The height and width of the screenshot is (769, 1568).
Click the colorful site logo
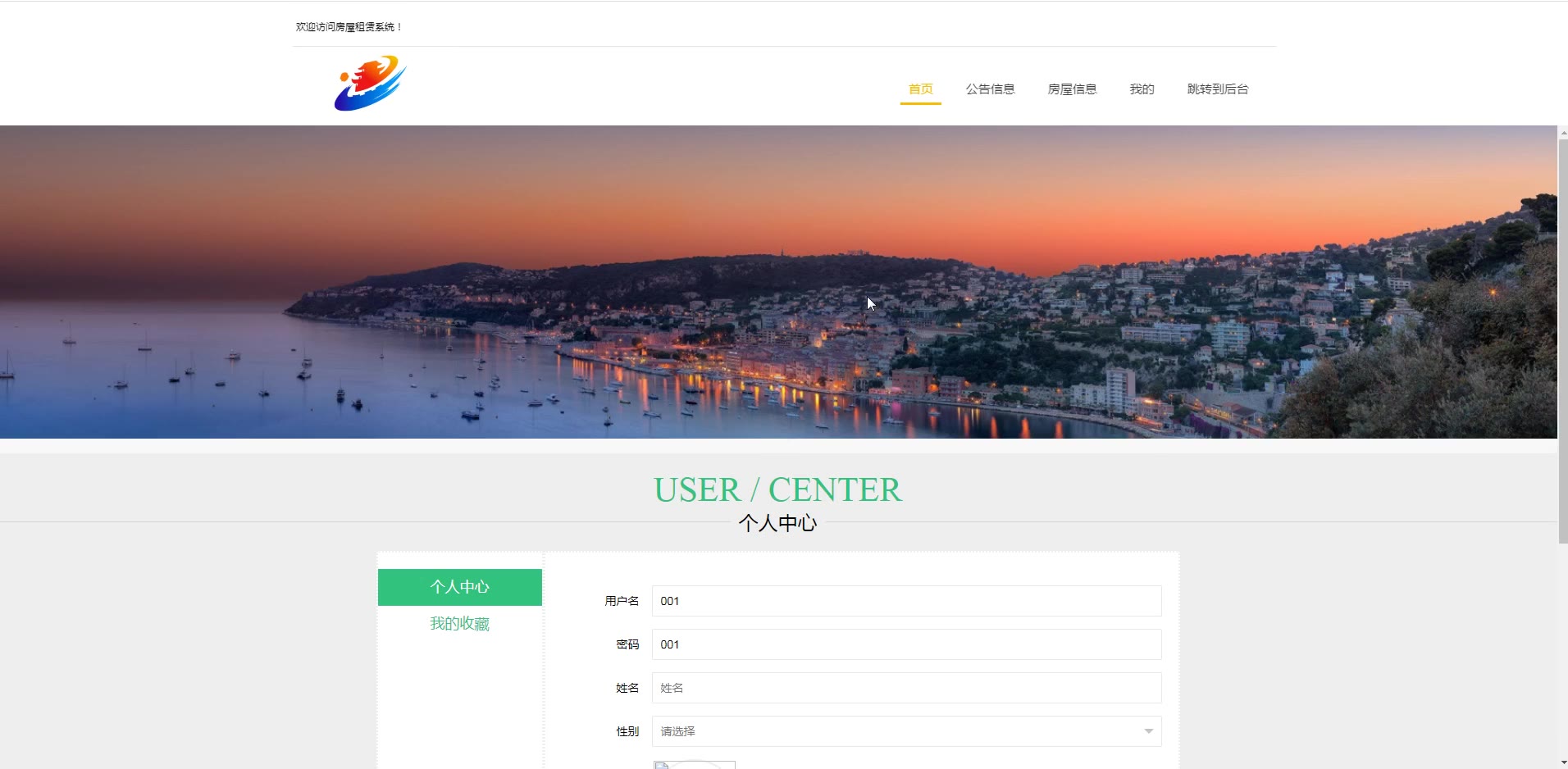(370, 84)
